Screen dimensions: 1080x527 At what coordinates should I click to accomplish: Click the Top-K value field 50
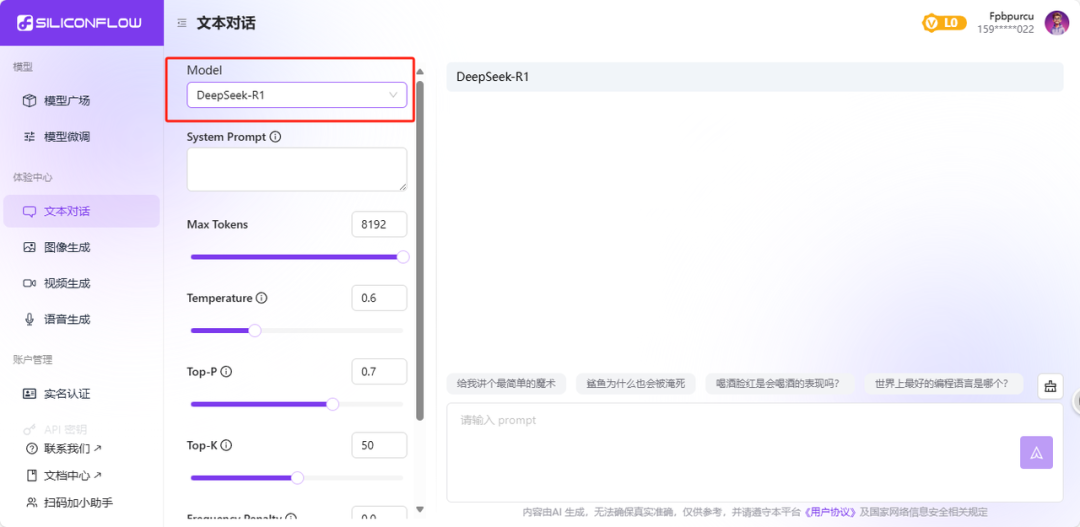[x=379, y=446]
